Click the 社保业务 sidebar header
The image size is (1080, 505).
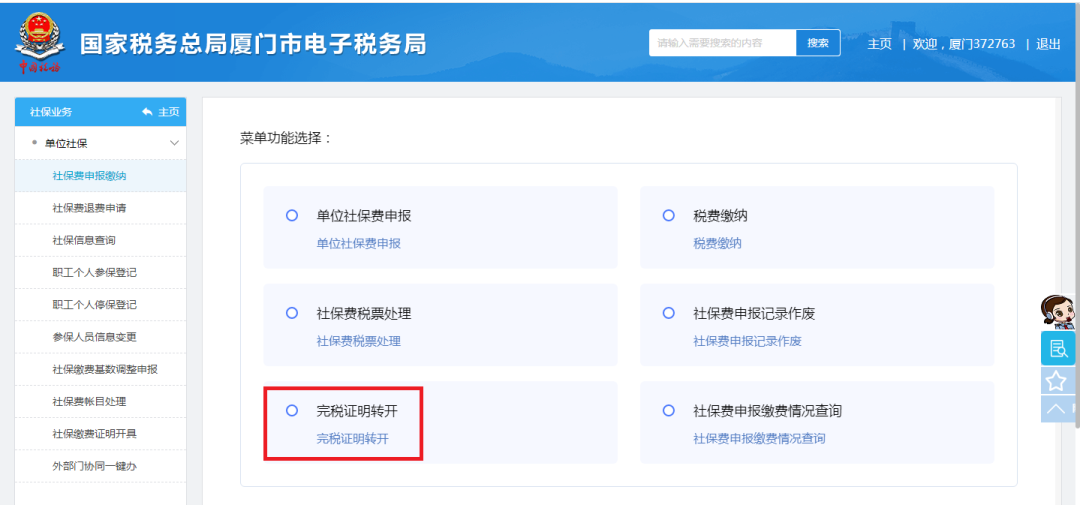51,112
